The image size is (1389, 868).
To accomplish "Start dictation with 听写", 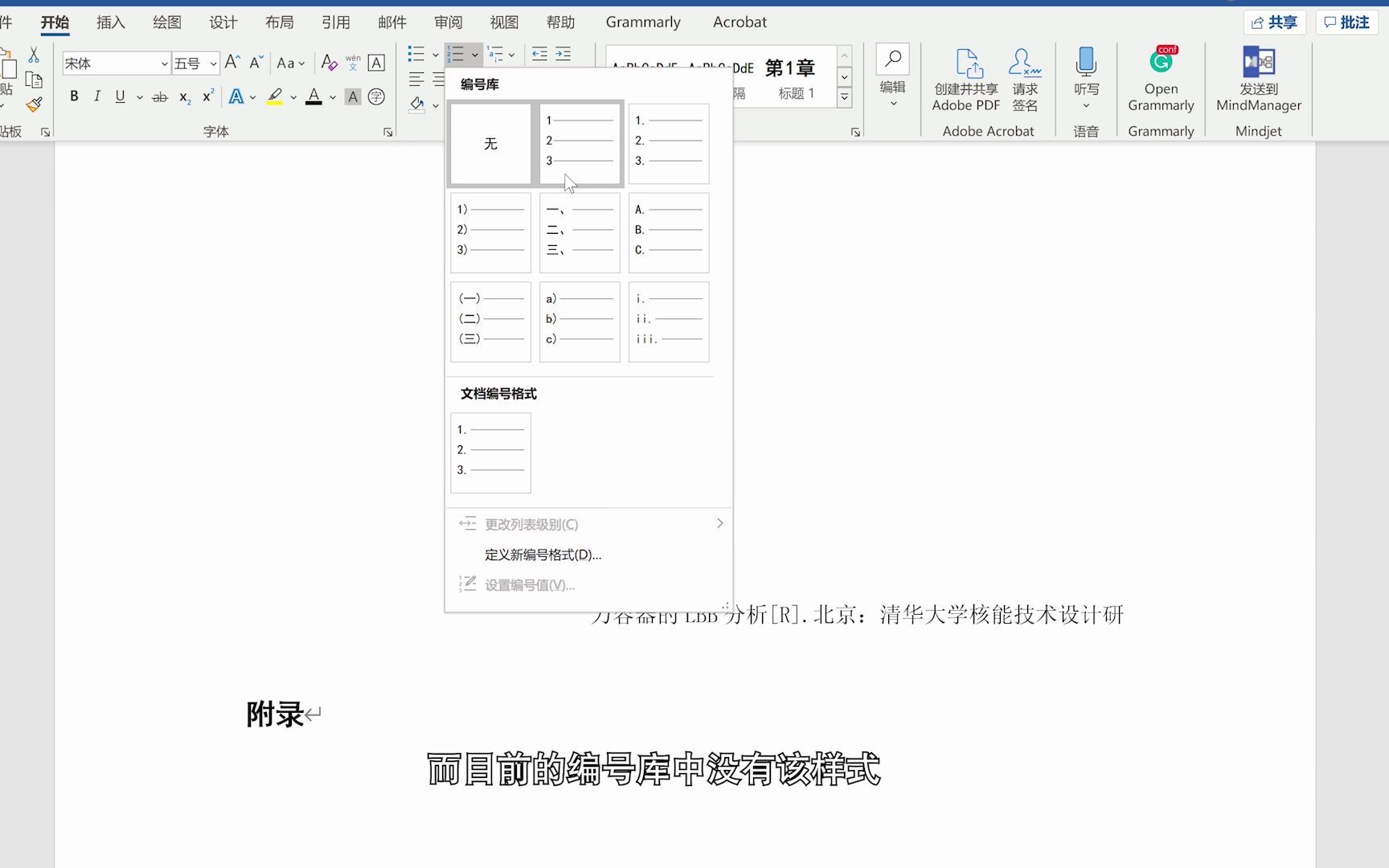I will click(1086, 78).
